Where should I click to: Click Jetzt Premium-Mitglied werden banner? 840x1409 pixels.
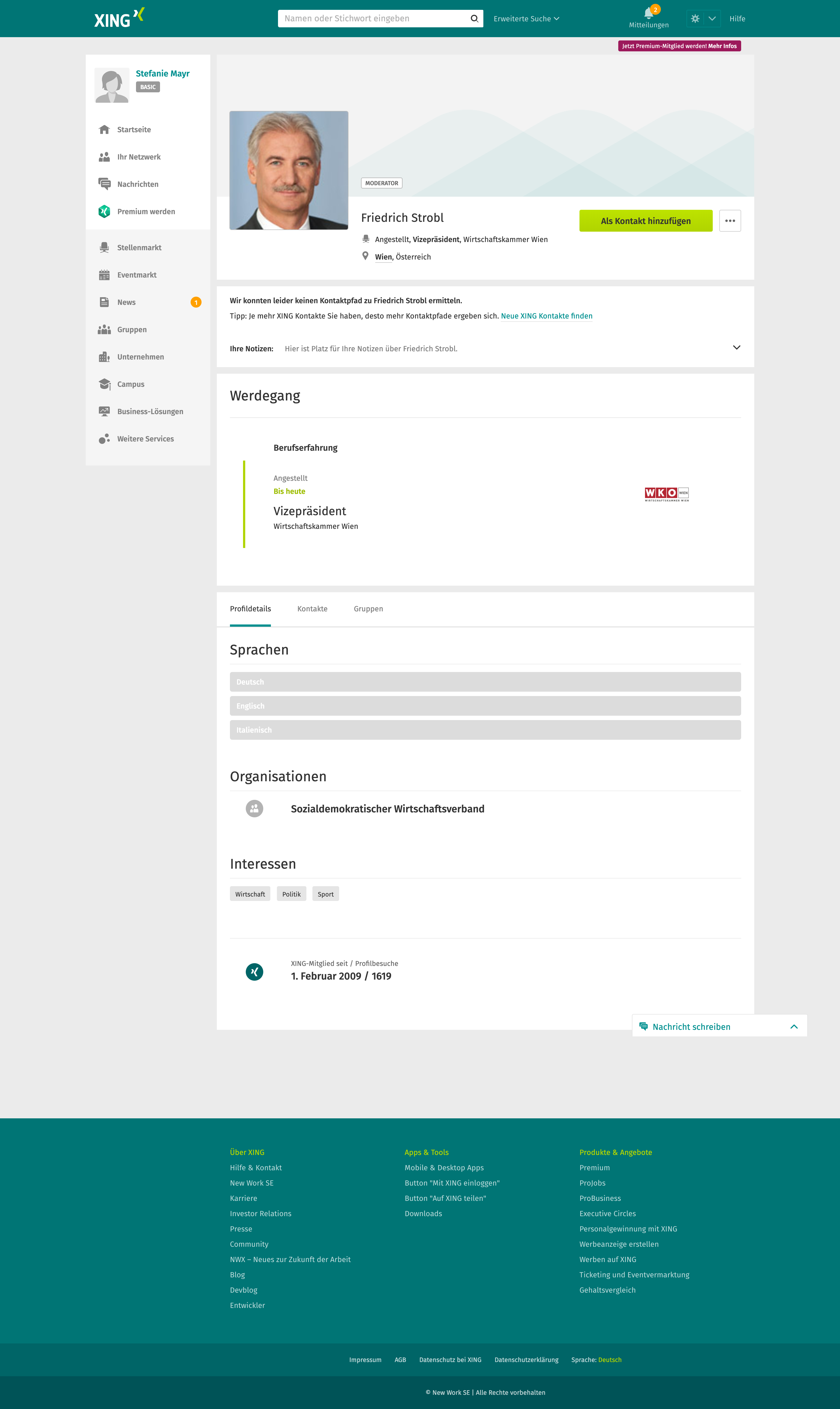coord(679,46)
